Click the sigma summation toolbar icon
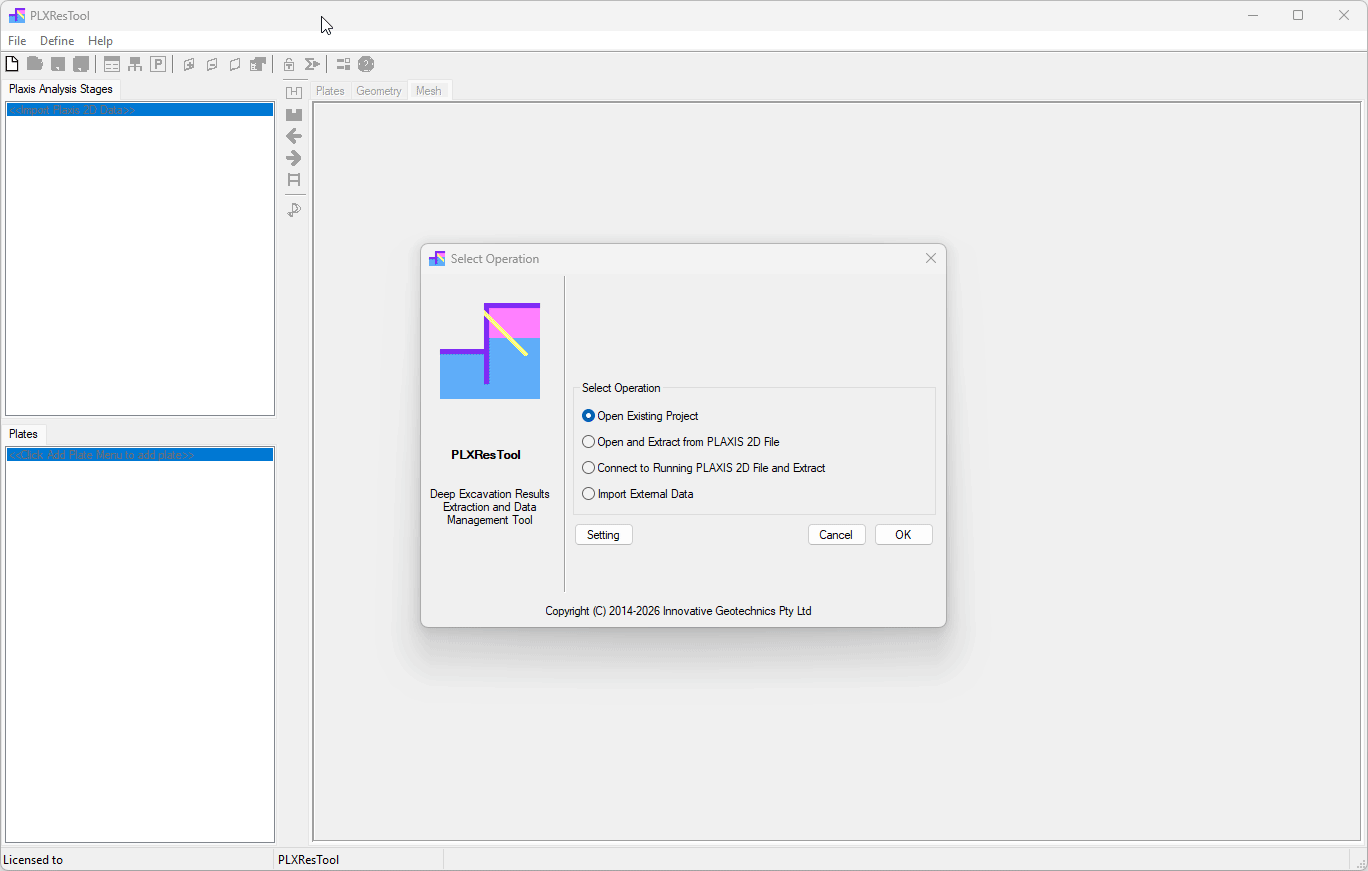This screenshot has width=1368, height=871. click(x=312, y=64)
